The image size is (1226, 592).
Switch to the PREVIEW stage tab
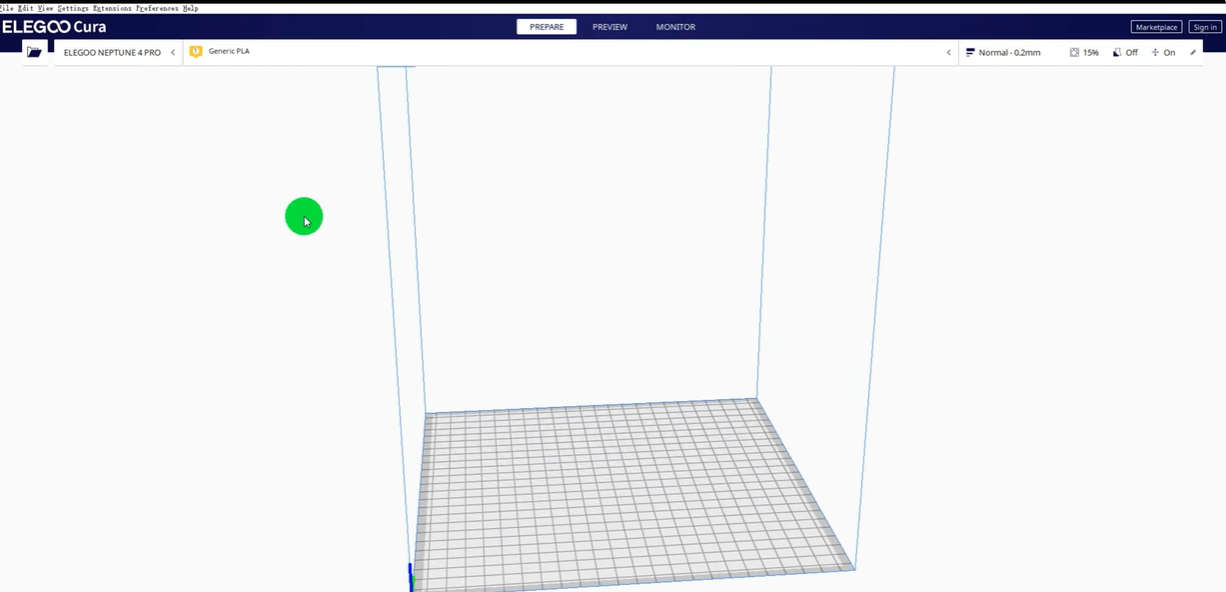tap(610, 27)
